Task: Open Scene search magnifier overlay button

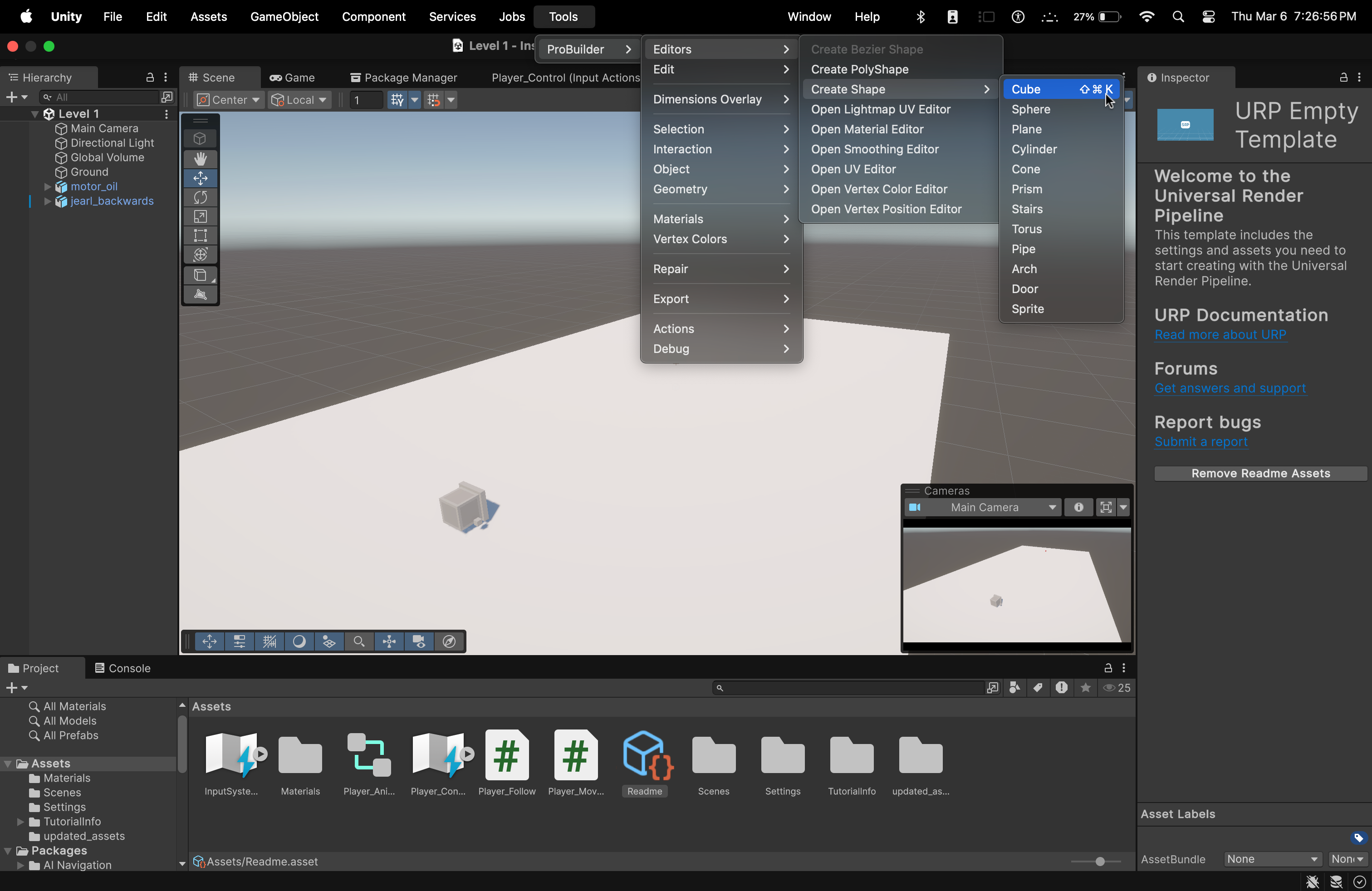Action: coord(359,641)
